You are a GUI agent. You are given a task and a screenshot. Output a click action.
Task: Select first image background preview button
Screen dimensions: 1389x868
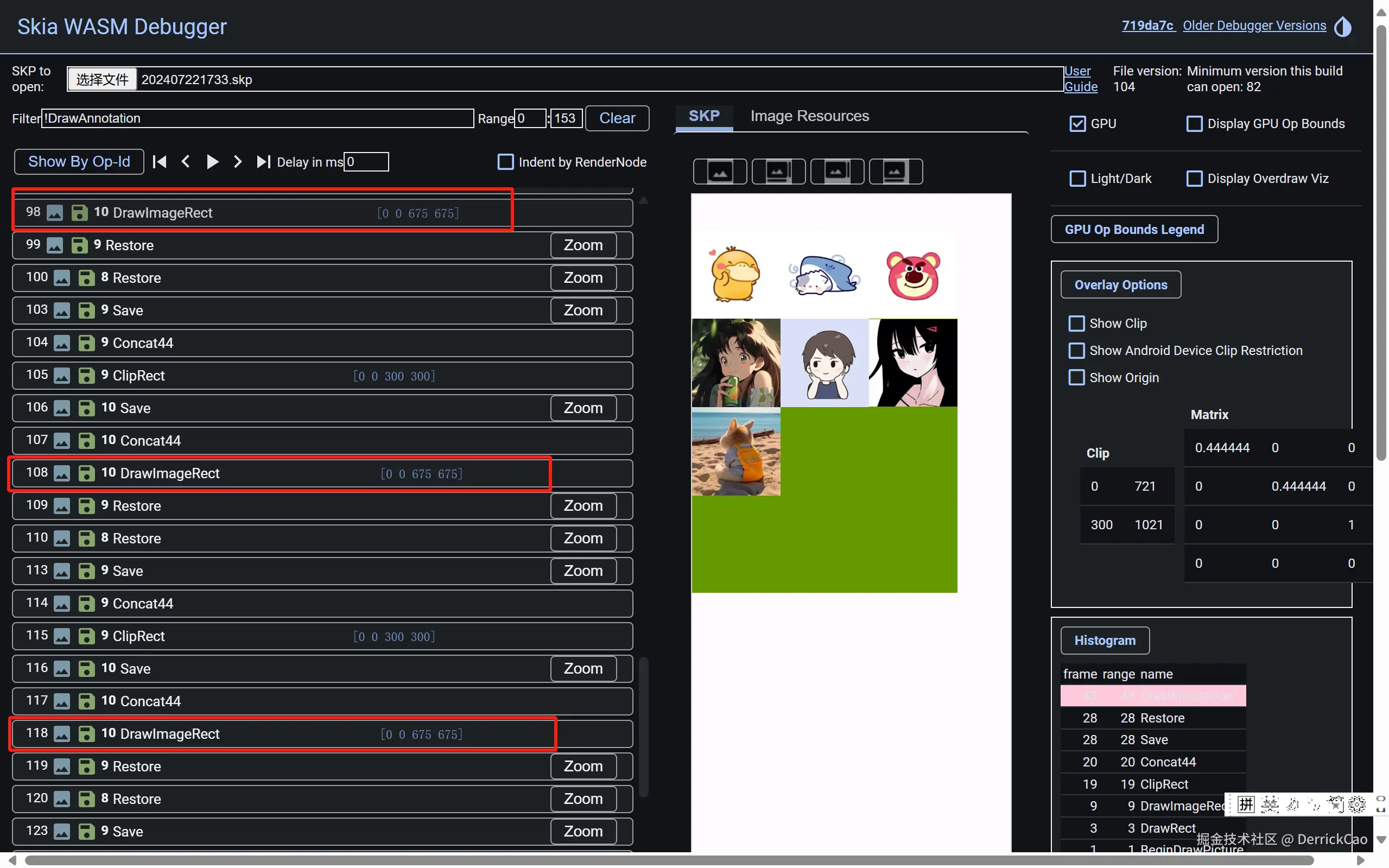coord(720,172)
